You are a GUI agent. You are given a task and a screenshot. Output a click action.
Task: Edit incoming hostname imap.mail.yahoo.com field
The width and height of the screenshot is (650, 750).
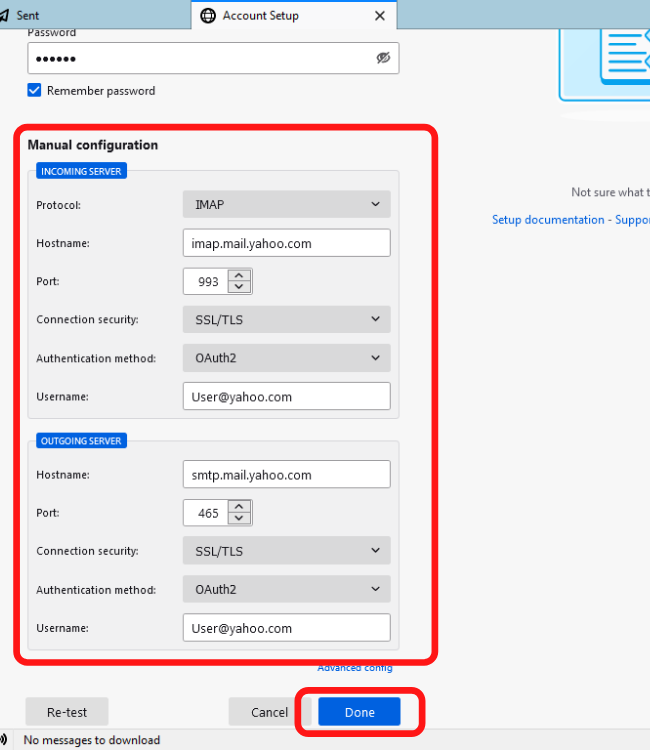point(286,243)
